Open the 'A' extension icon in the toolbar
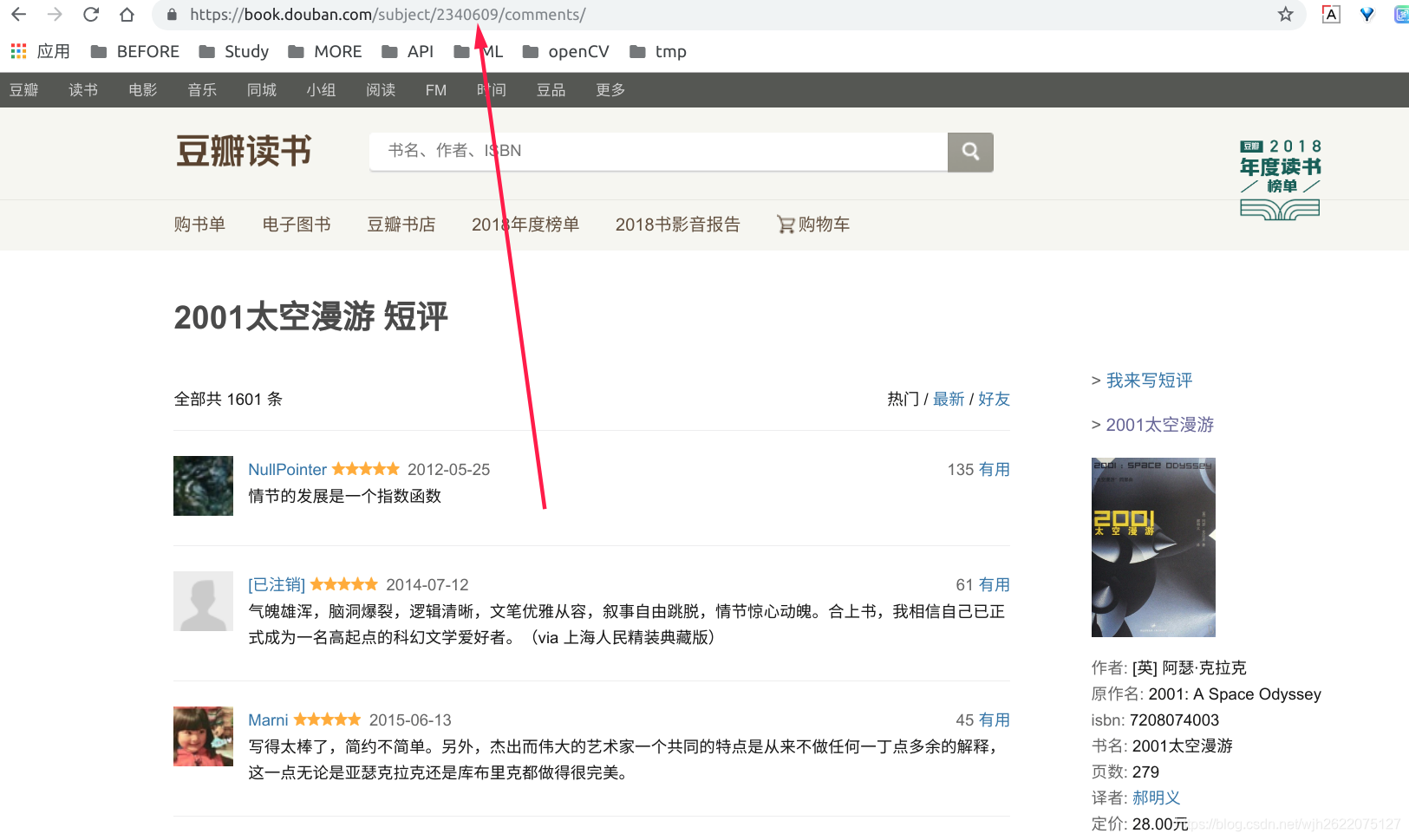Image resolution: width=1409 pixels, height=840 pixels. (x=1331, y=14)
